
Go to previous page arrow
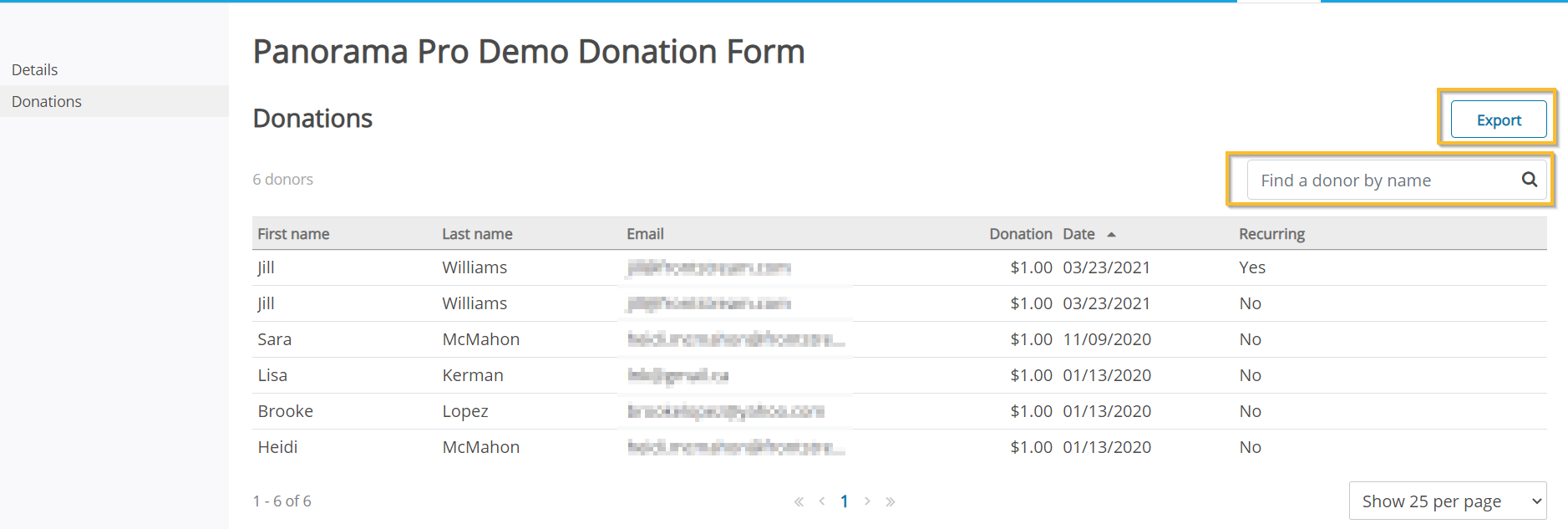point(822,501)
